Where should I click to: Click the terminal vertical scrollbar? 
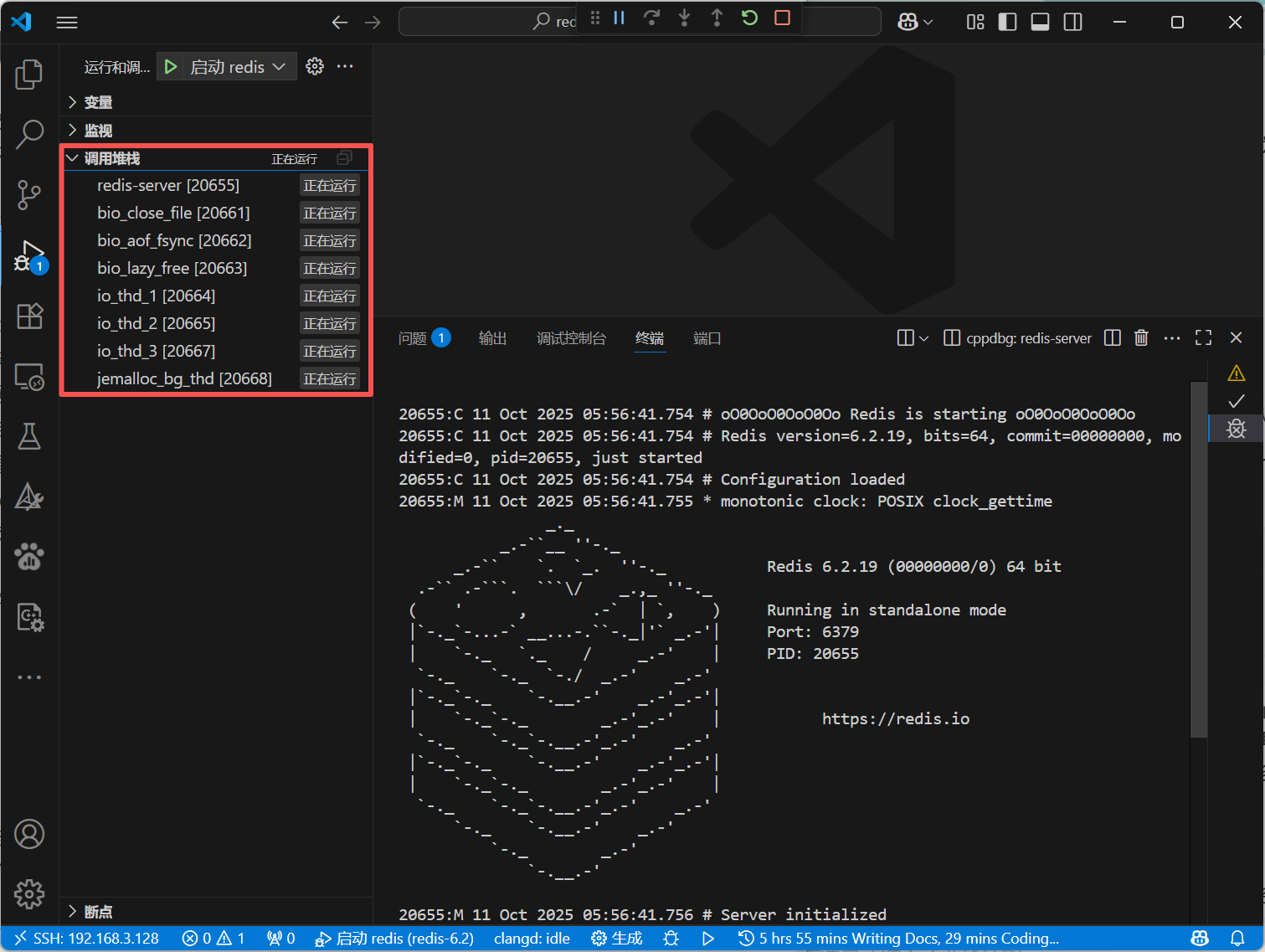pos(1198,559)
